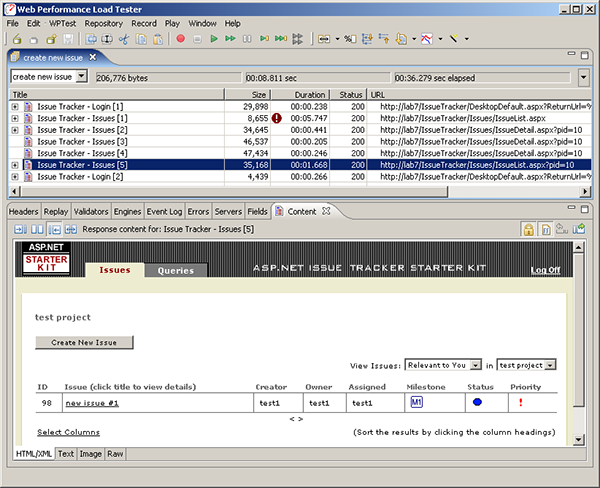
Task: Click the branching arrows replay icon
Action: (297, 39)
